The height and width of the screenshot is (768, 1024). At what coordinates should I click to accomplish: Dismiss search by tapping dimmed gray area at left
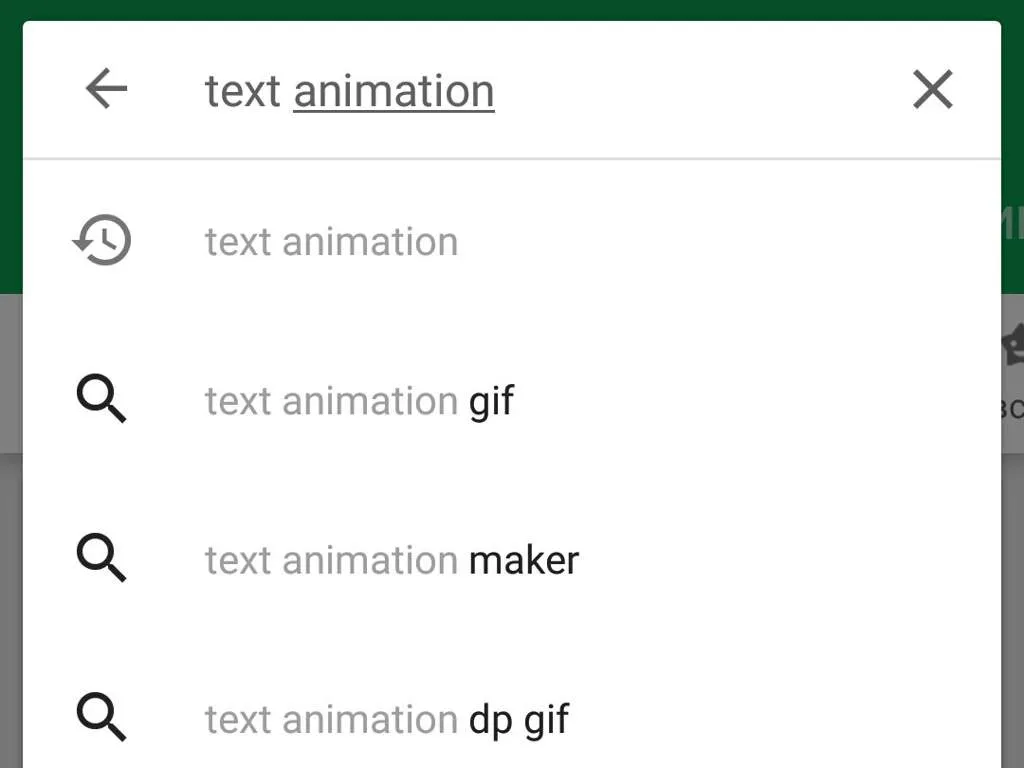click(x=11, y=588)
